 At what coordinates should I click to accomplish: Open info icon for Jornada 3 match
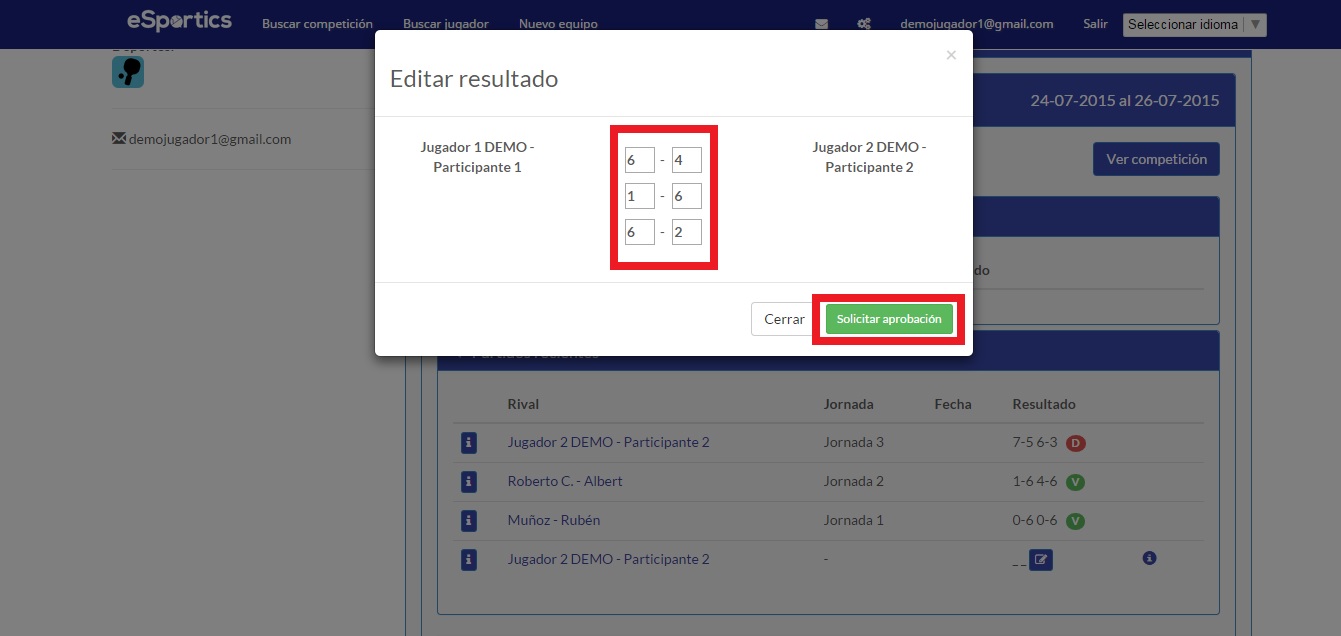point(469,442)
